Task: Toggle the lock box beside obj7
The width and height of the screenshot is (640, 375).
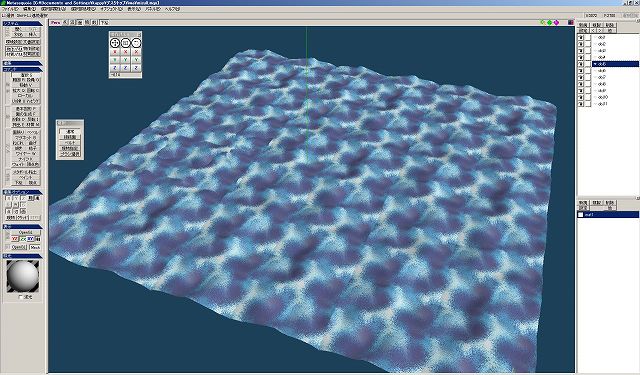Action: 588,78
